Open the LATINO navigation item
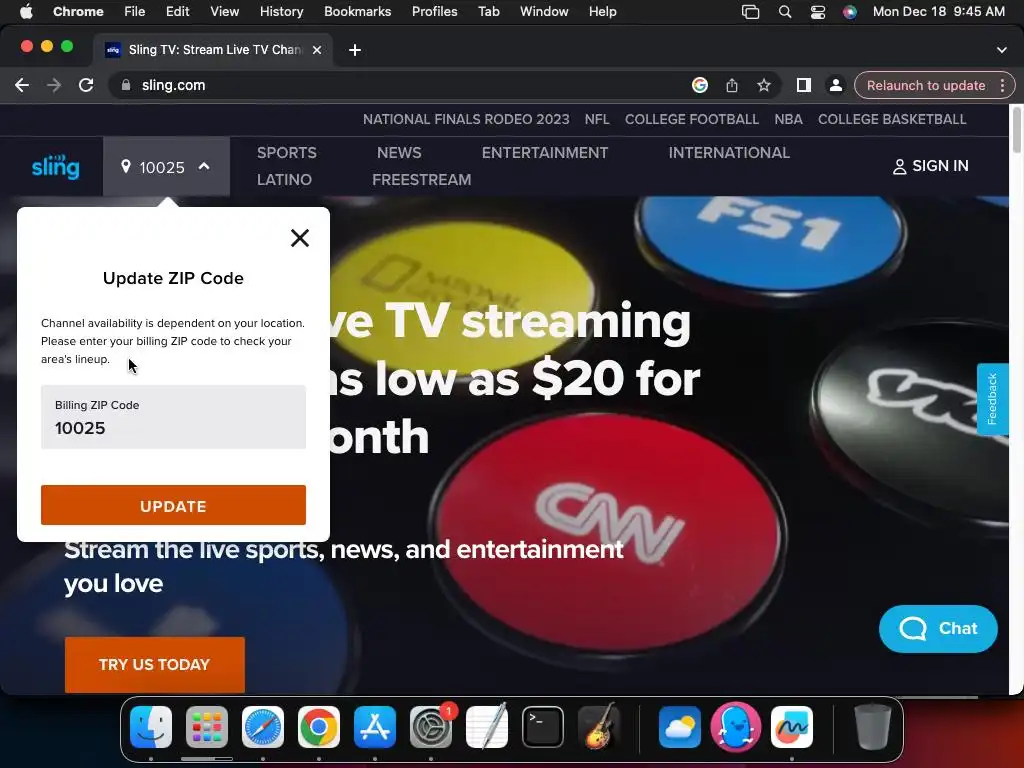The width and height of the screenshot is (1024, 768). 284,180
